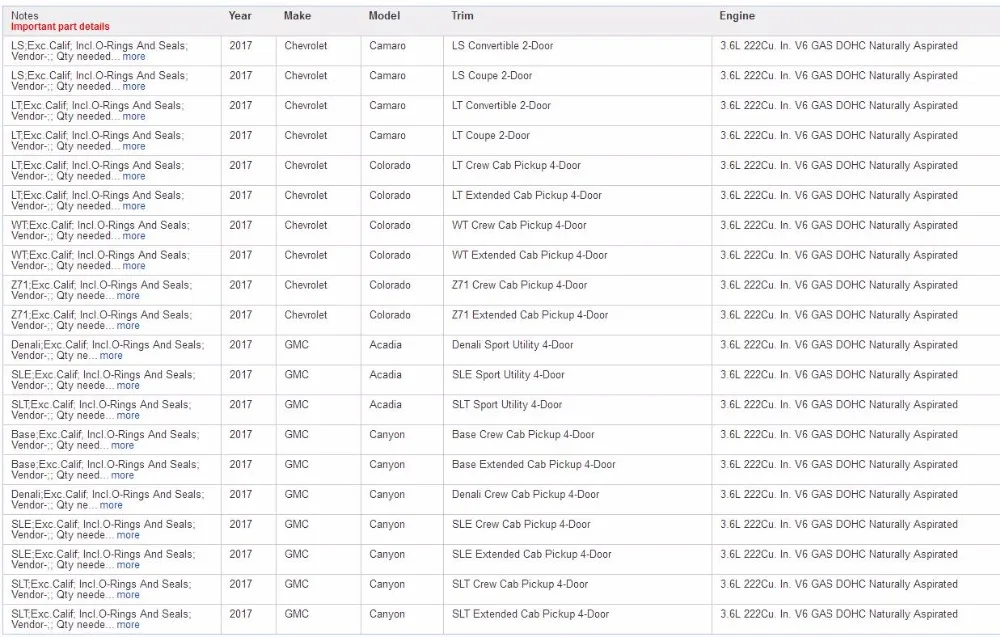Open 'more' link in LS Convertible 2-Door row
Screen dimensions: 1000x637
pyautogui.click(x=134, y=57)
